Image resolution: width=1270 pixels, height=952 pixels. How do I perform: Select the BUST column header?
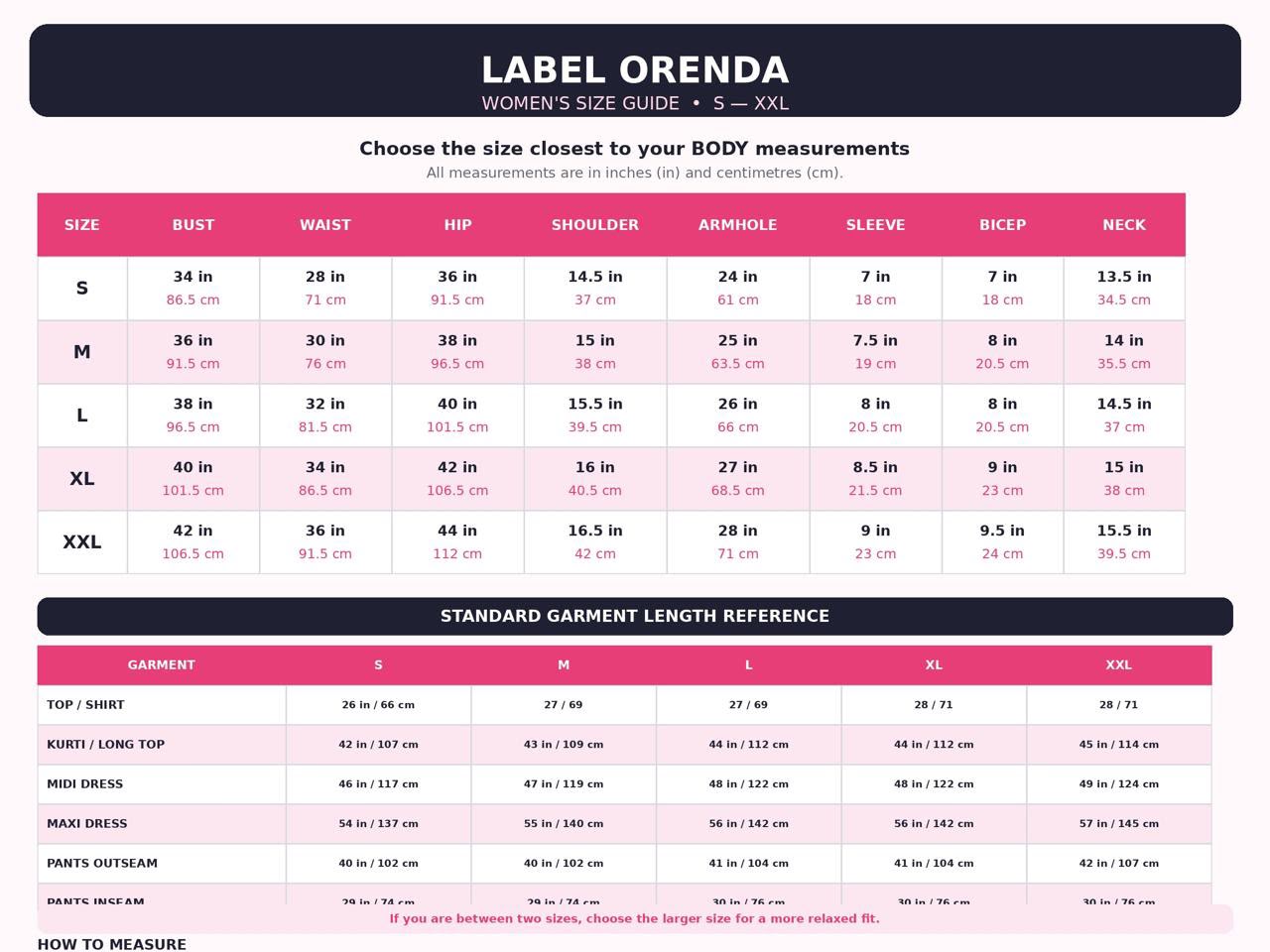pyautogui.click(x=193, y=225)
